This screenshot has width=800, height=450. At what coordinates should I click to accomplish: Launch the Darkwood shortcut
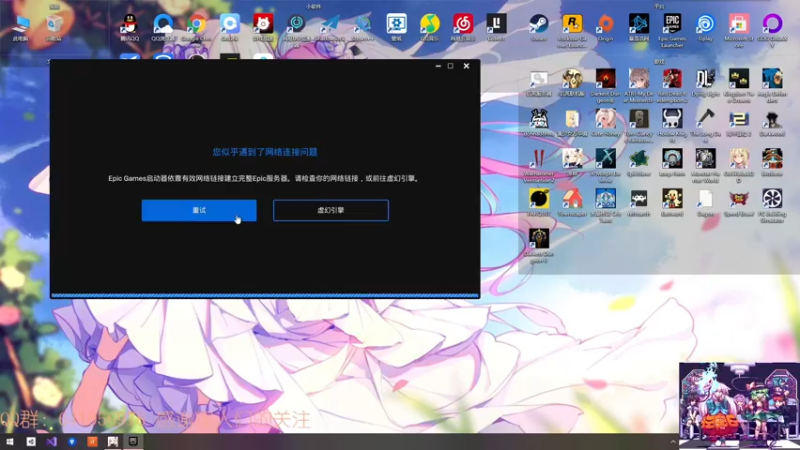[772, 122]
